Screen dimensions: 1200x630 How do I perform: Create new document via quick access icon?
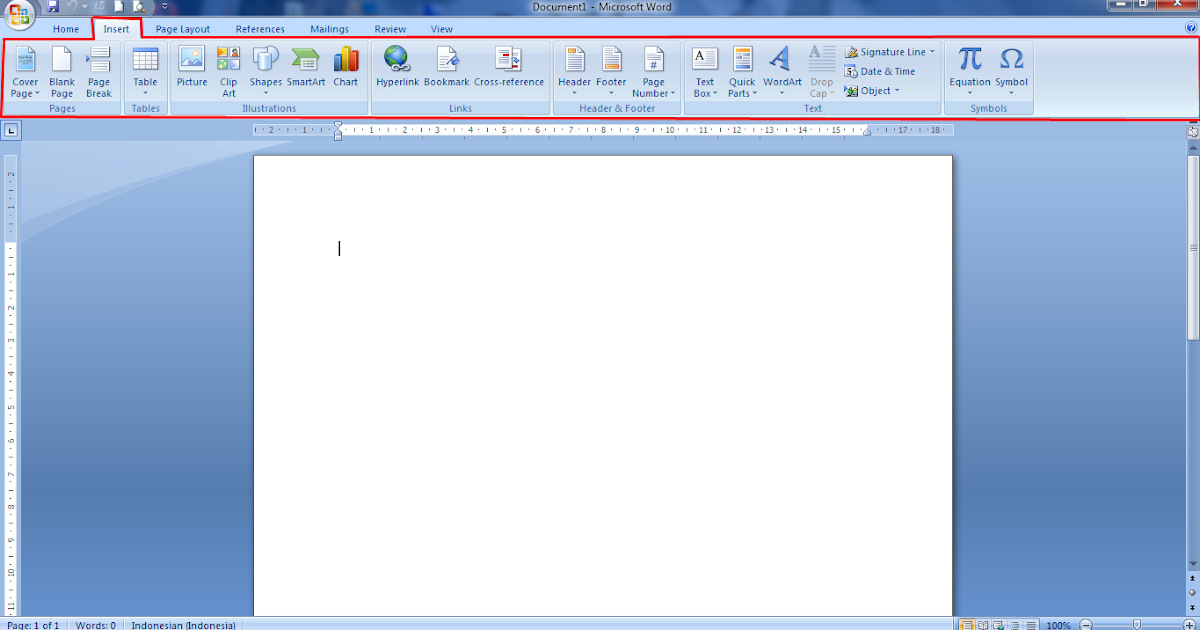click(x=118, y=6)
